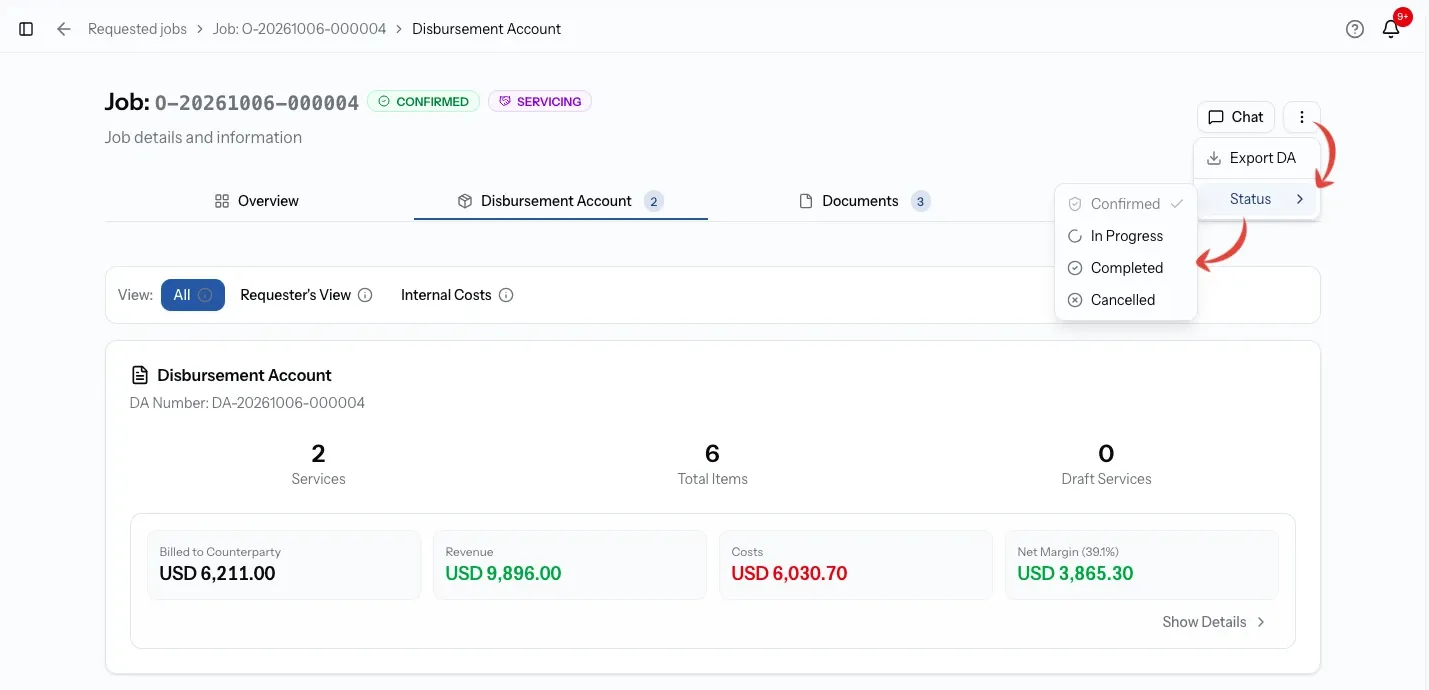Click the Disbursement Account tab box icon

point(465,201)
